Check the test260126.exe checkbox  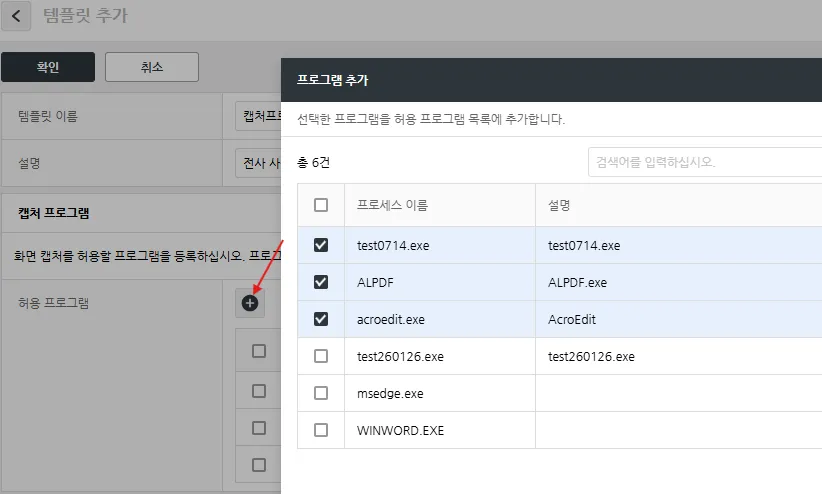coord(321,356)
